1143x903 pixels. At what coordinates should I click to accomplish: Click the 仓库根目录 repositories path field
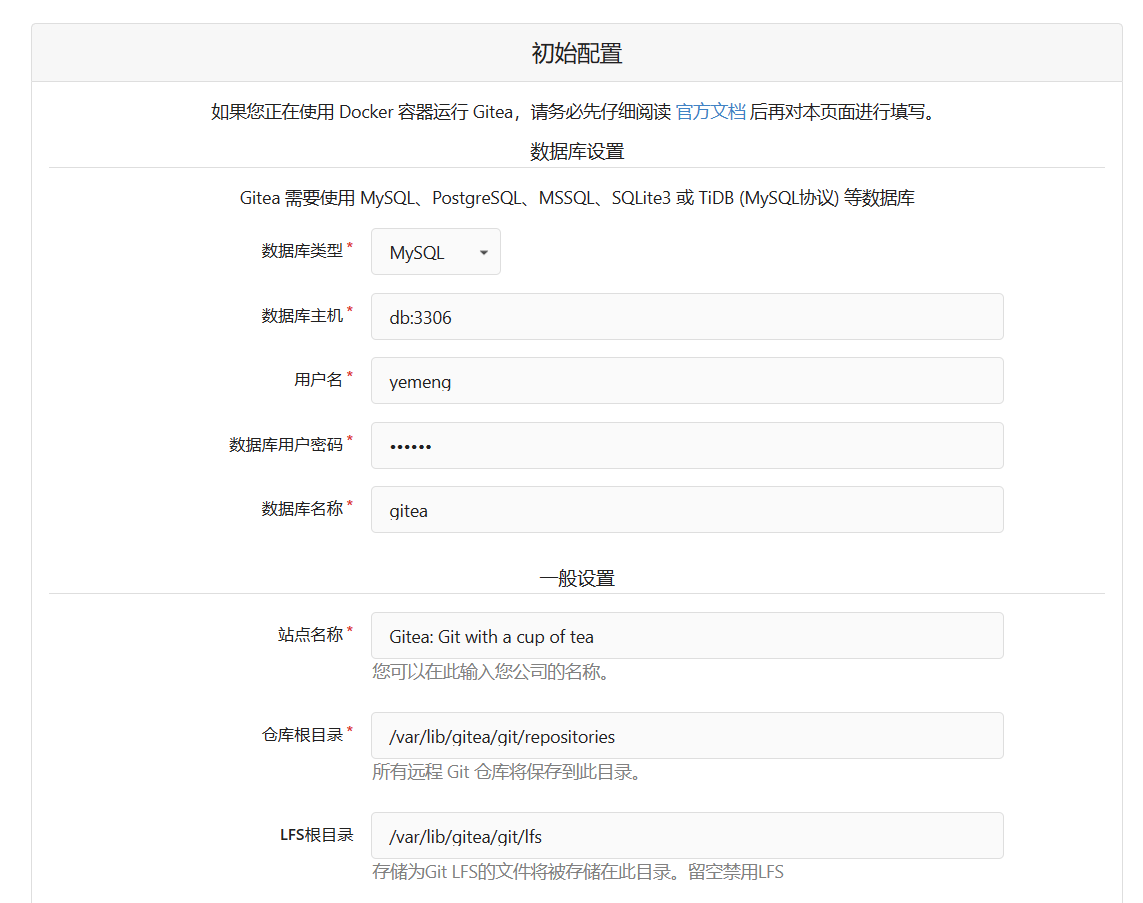coord(686,736)
